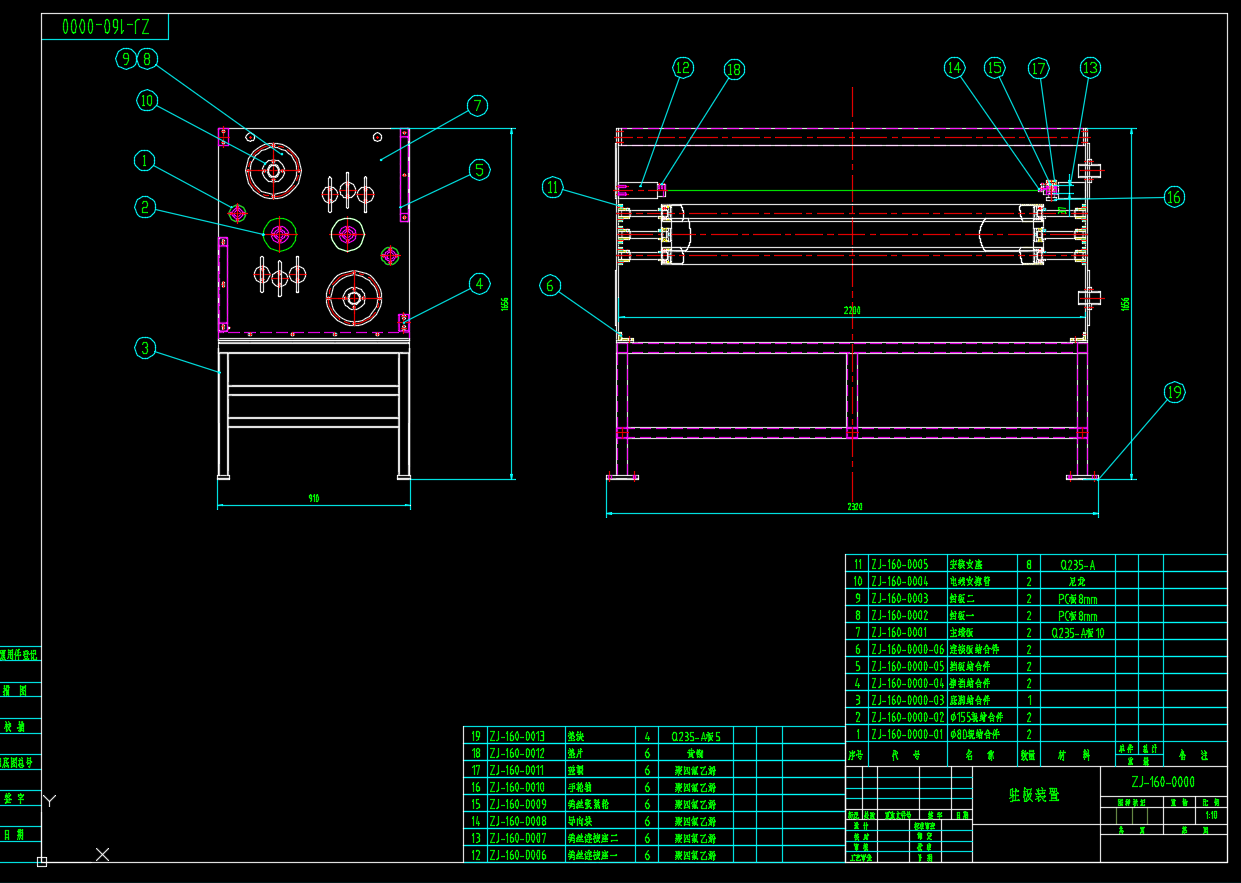Viewport: 1241px width, 883px height.
Task: Click the UCS origin square marker
Action: coord(42,861)
